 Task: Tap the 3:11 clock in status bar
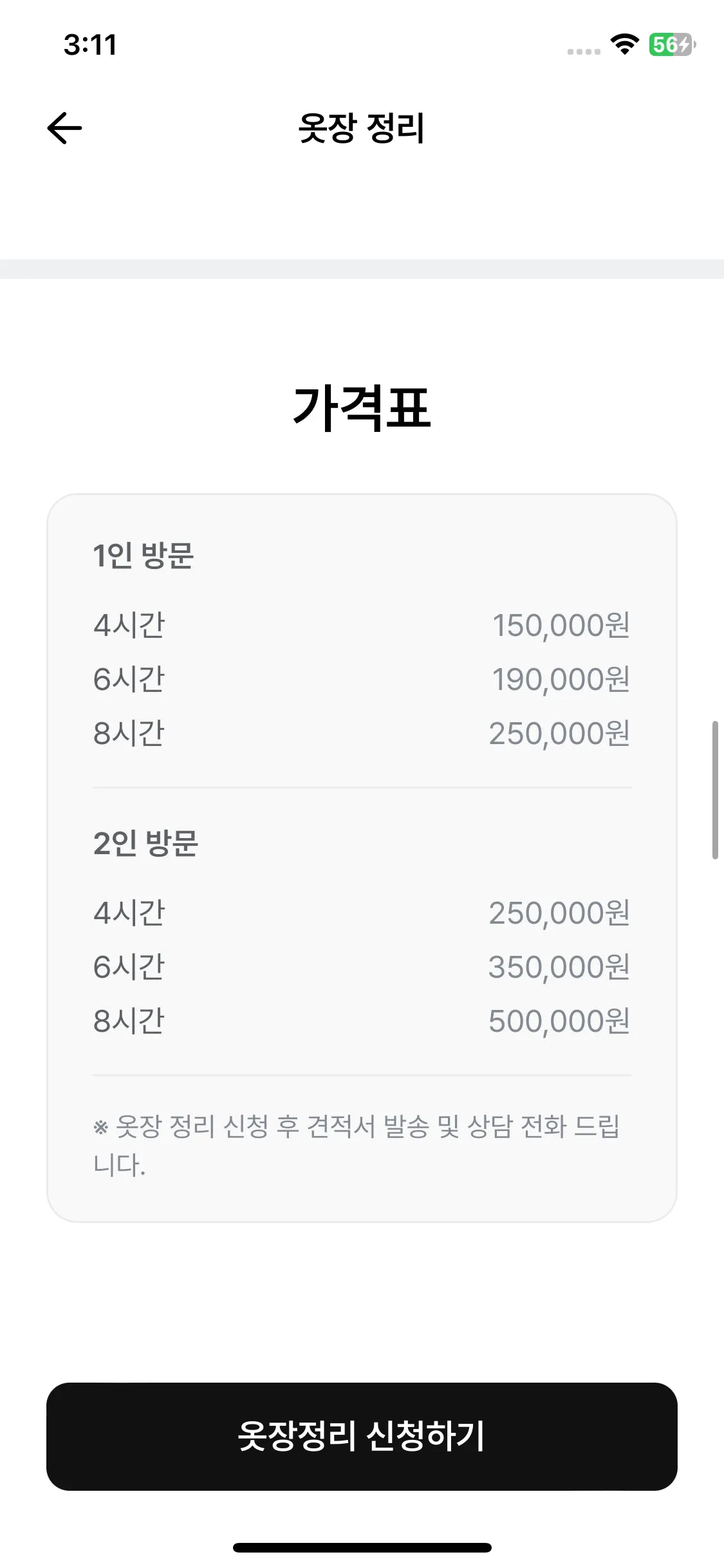click(90, 45)
